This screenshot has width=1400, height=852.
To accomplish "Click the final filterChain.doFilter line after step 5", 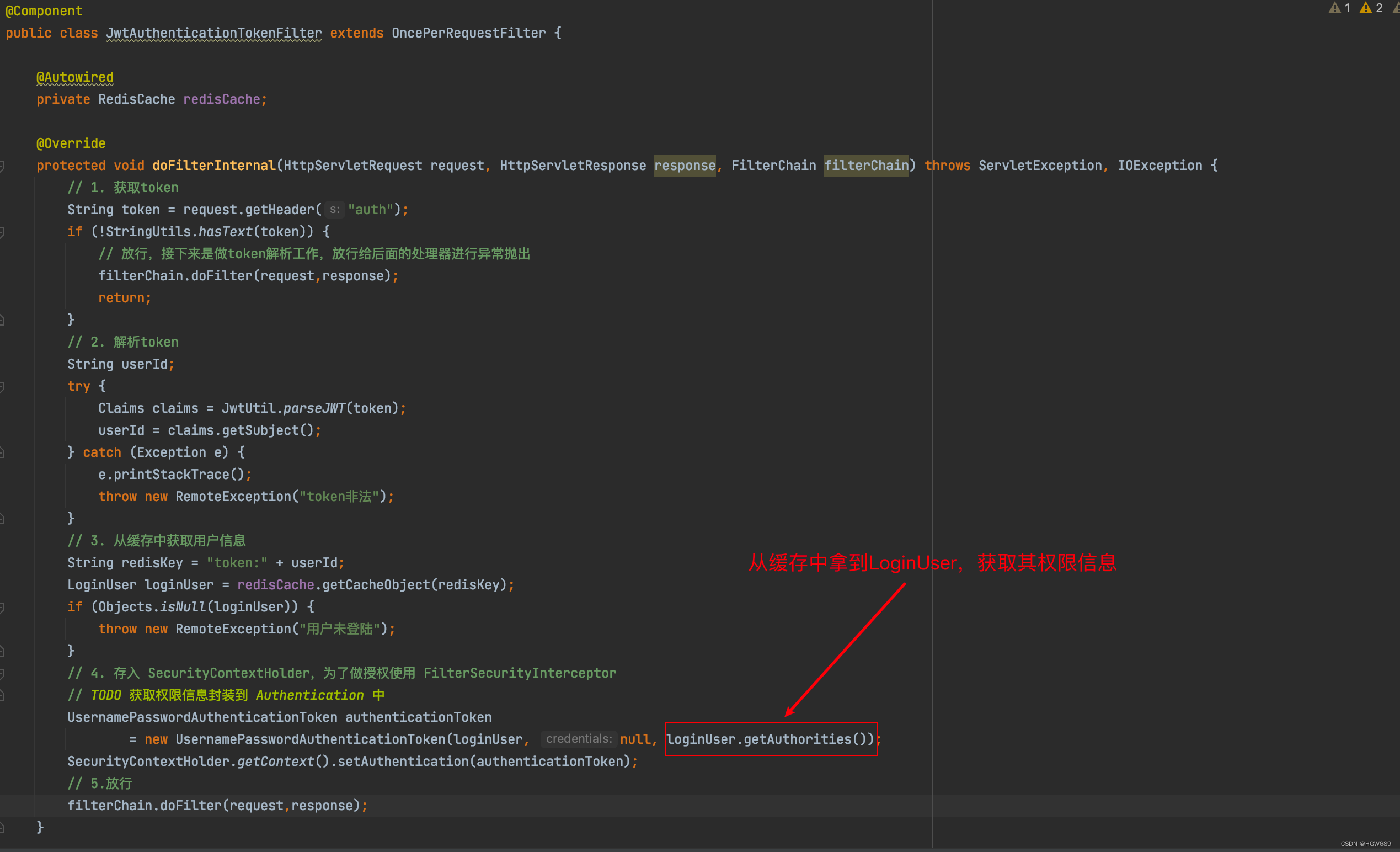I will click(218, 806).
